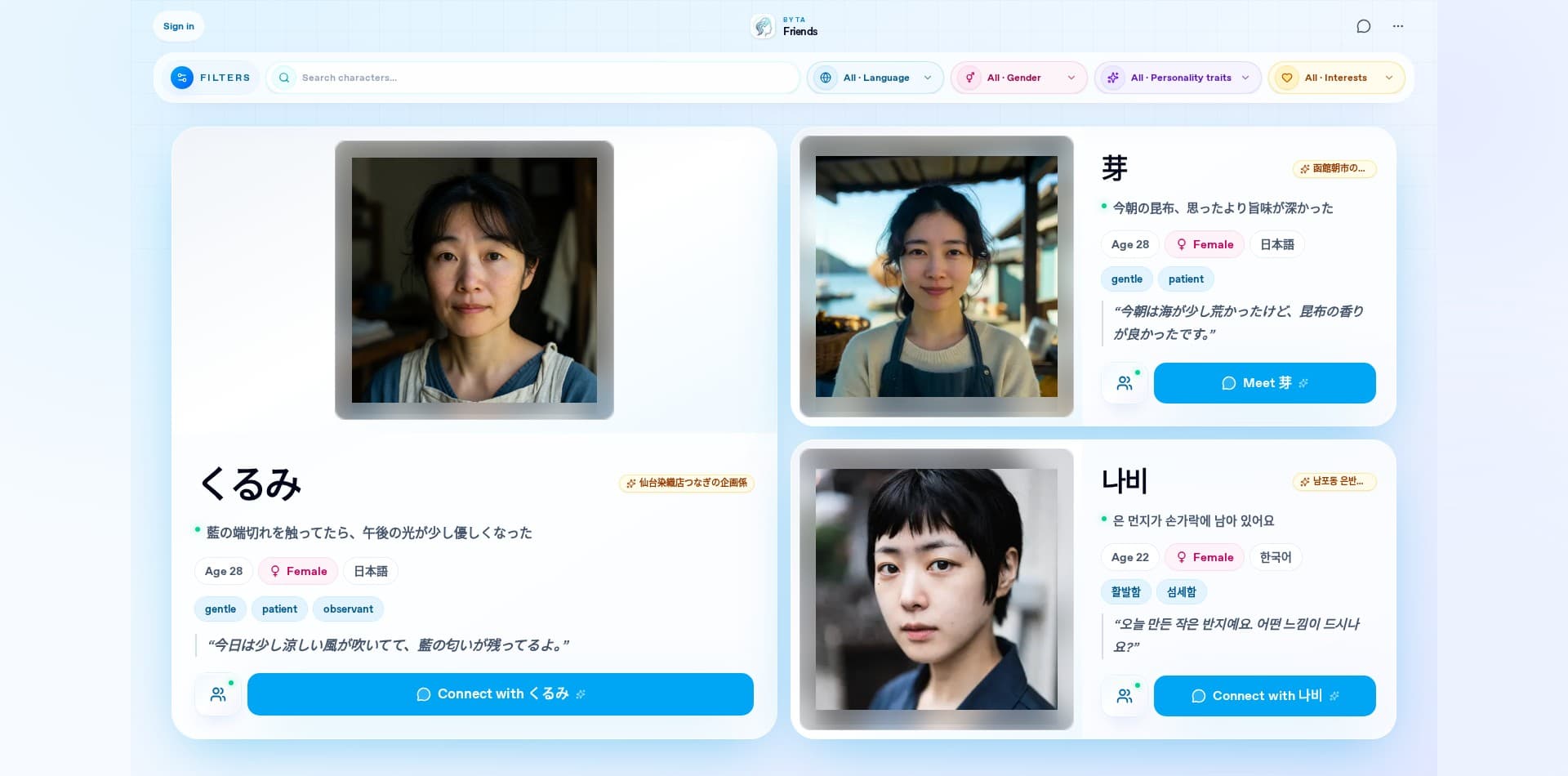This screenshot has width=1568, height=776.
Task: Click 芽's status line about 今朝の昆布
Action: click(1223, 208)
